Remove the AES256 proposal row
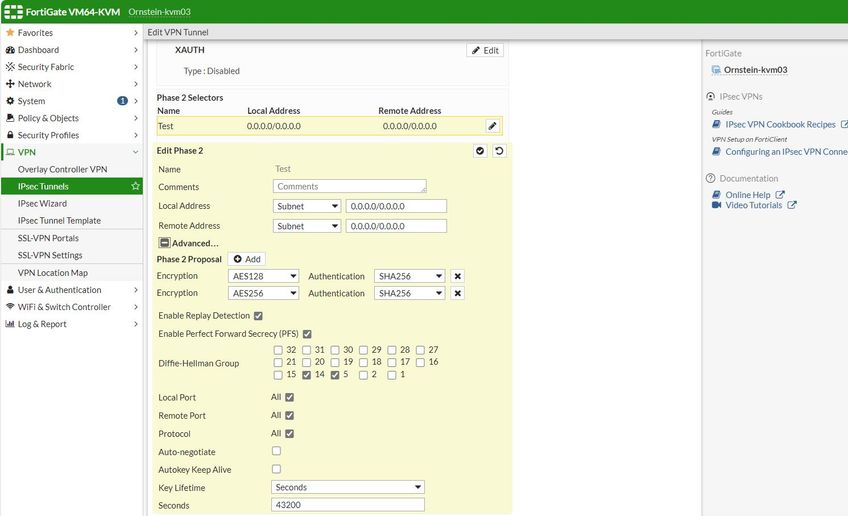The width and height of the screenshot is (848, 516). pyautogui.click(x=458, y=293)
